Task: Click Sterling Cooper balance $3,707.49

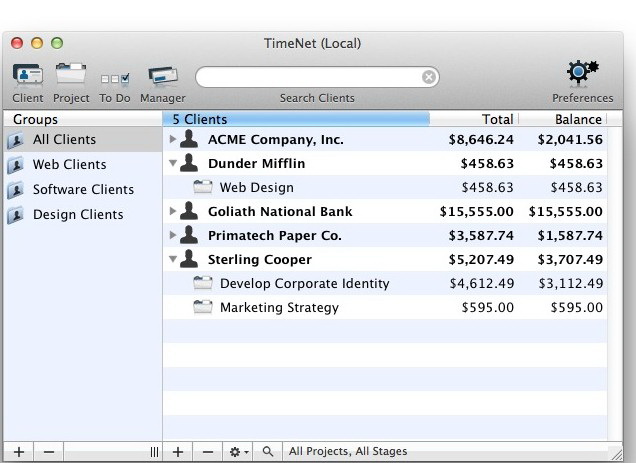Action: click(x=570, y=259)
